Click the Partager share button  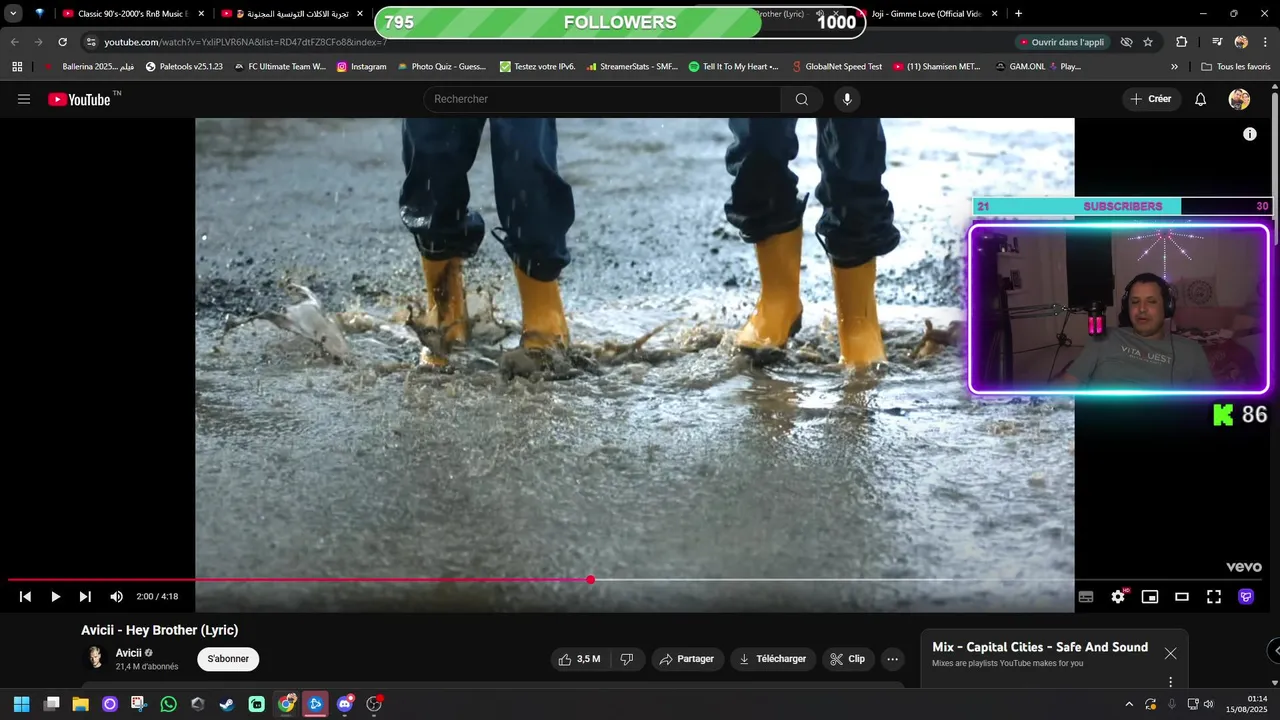[687, 659]
